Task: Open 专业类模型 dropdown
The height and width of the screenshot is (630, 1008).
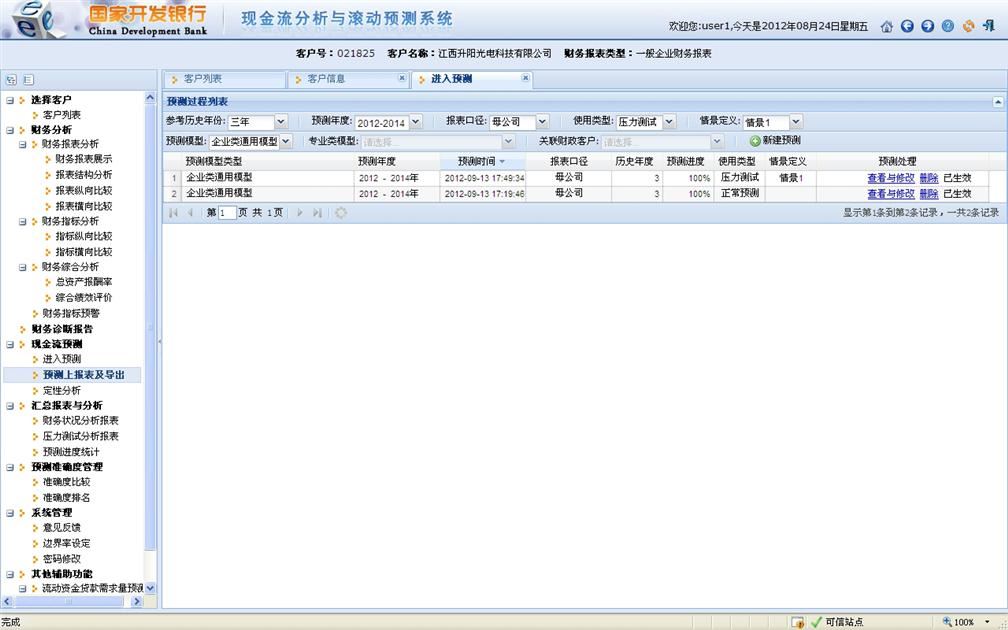Action: (x=508, y=141)
